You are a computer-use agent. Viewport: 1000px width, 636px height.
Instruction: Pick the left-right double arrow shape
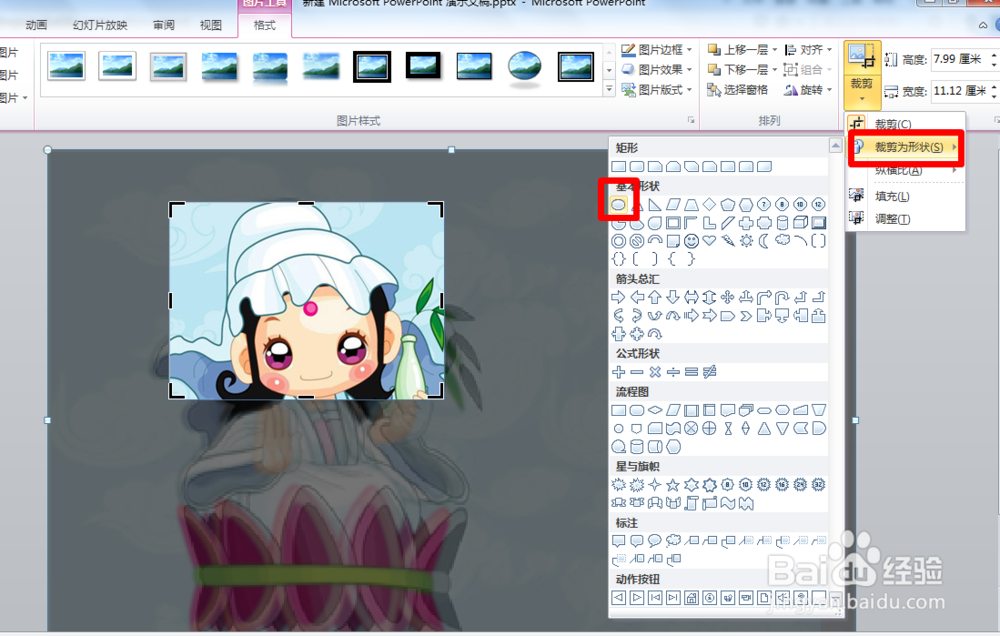(x=691, y=297)
